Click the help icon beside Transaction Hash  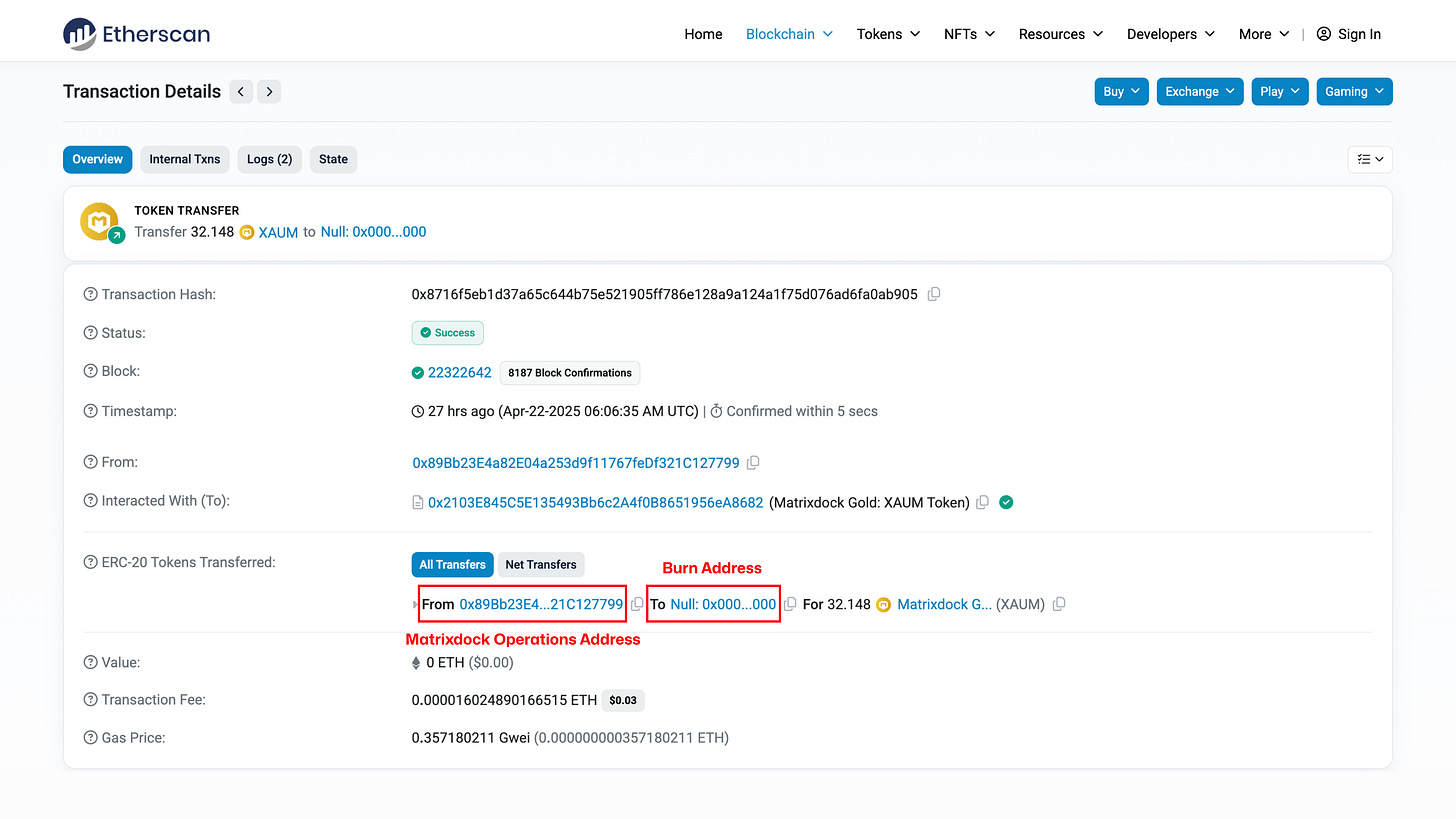90,294
